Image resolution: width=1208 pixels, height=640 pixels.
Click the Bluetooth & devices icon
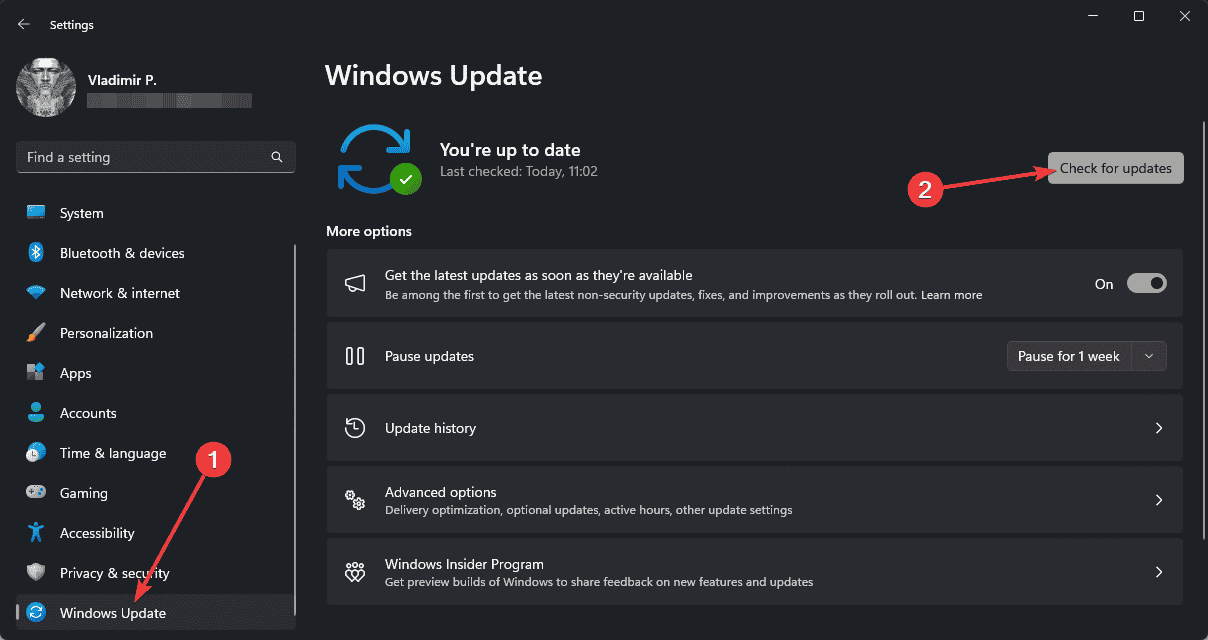tap(37, 253)
